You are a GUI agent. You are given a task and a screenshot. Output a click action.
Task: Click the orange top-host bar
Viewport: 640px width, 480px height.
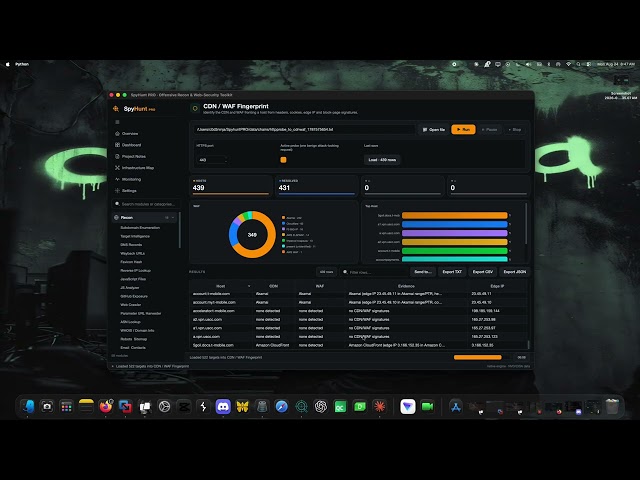455,215
